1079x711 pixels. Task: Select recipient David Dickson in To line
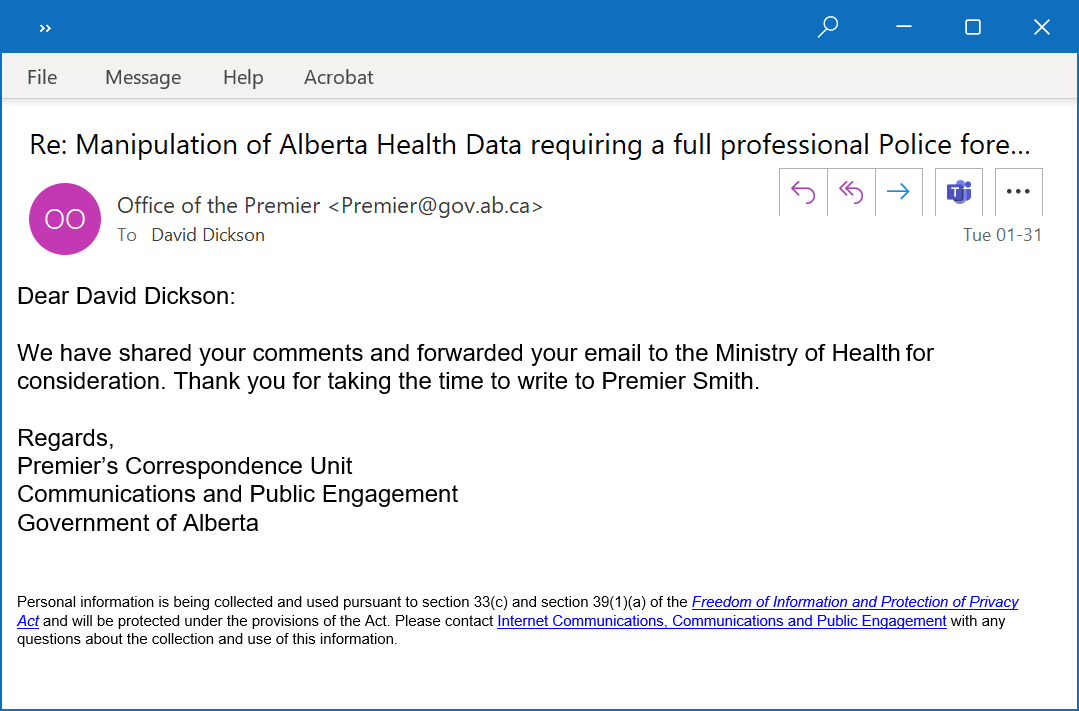[x=208, y=235]
